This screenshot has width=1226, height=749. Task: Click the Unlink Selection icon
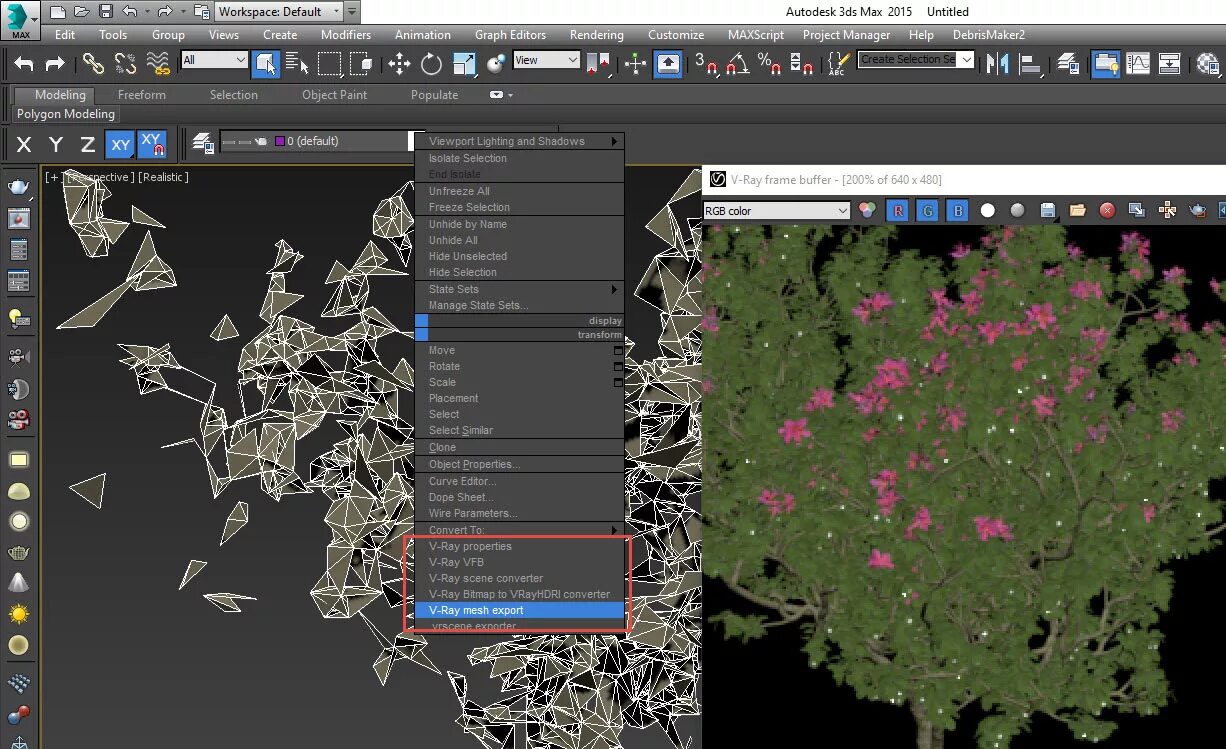(x=126, y=64)
